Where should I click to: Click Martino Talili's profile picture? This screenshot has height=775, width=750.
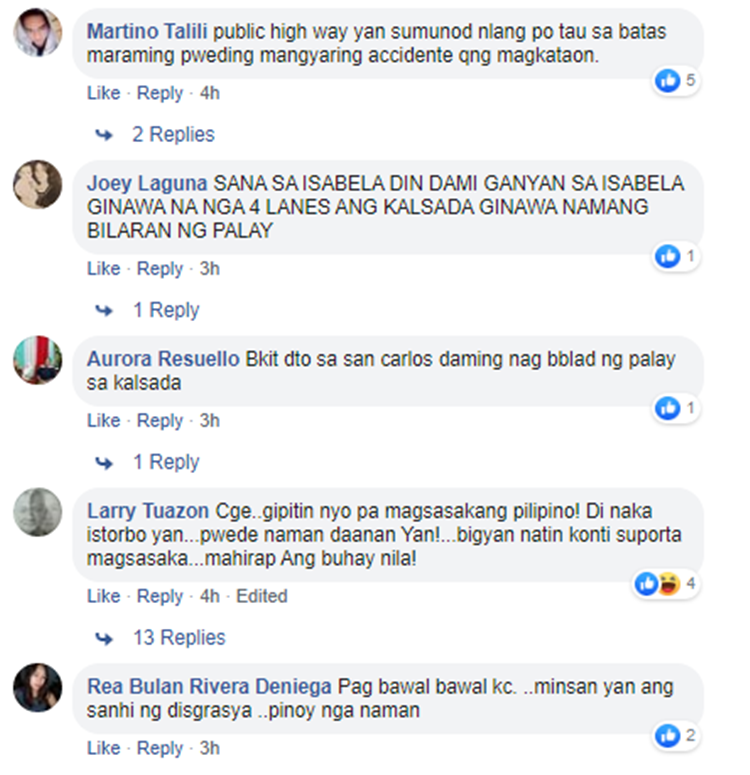(x=38, y=32)
